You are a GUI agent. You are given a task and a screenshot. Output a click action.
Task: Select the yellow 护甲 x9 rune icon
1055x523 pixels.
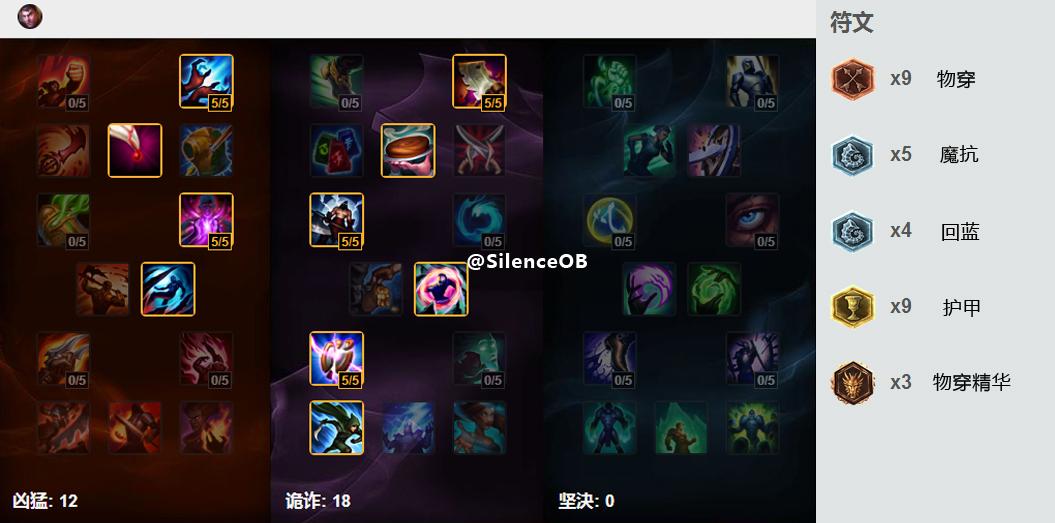click(x=853, y=307)
